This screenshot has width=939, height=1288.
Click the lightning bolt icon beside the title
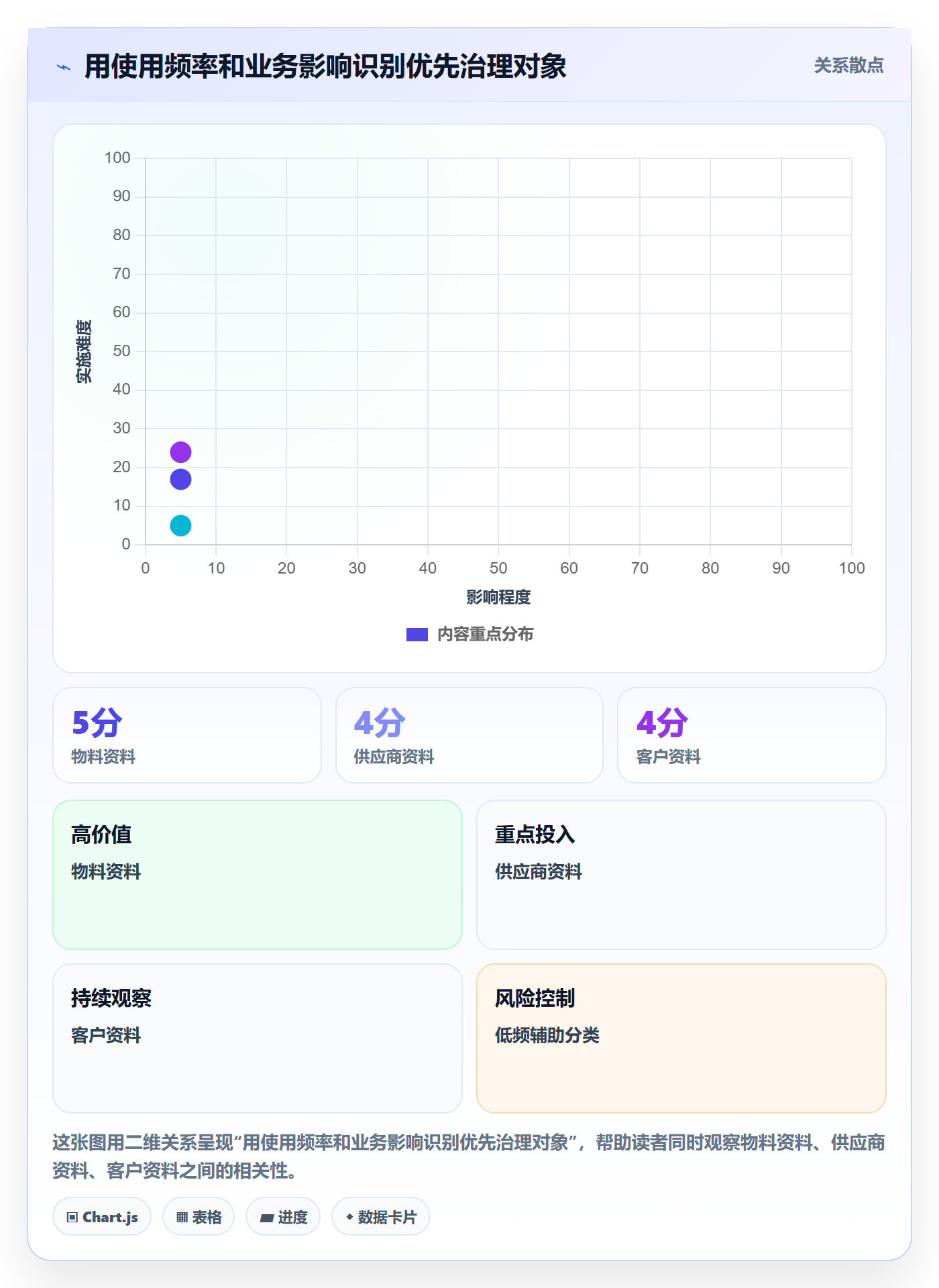[64, 67]
